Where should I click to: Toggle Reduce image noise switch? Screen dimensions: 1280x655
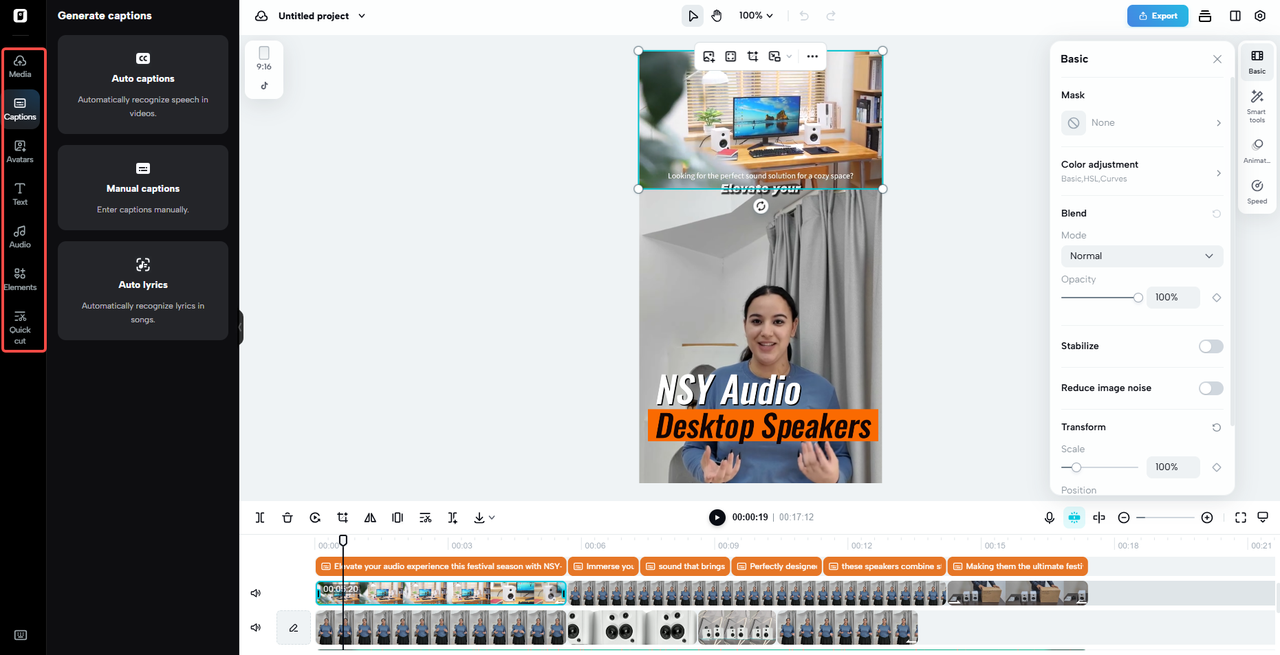pos(1211,388)
